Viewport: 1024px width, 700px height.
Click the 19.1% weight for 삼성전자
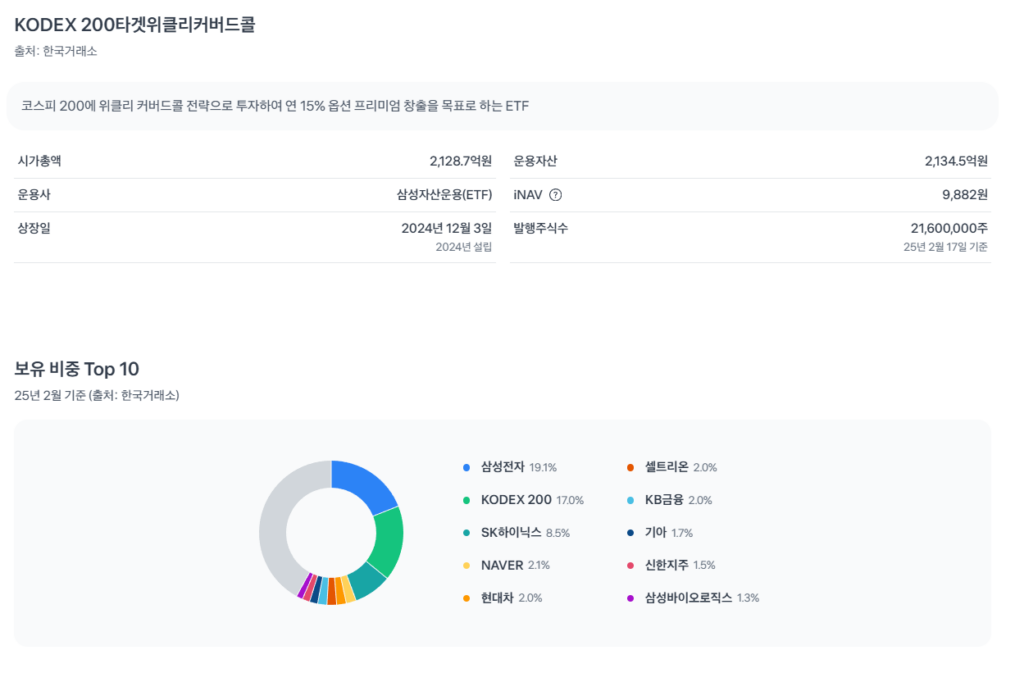click(543, 468)
